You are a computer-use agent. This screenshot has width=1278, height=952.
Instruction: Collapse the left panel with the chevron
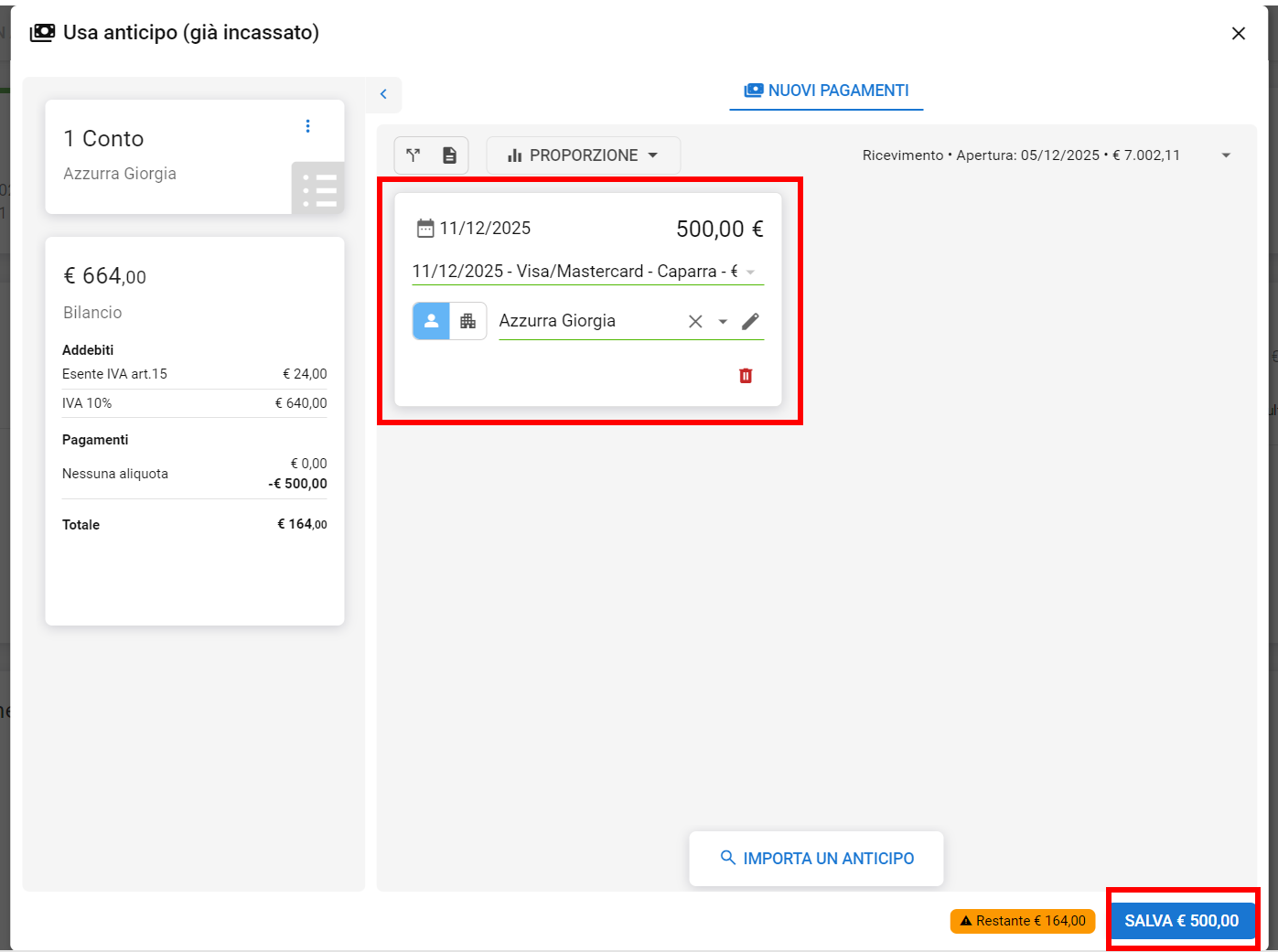pos(383,94)
